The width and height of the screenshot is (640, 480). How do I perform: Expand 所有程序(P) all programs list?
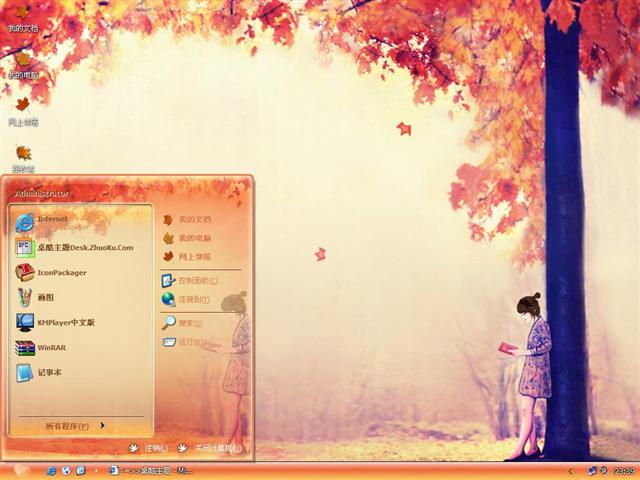click(76, 426)
